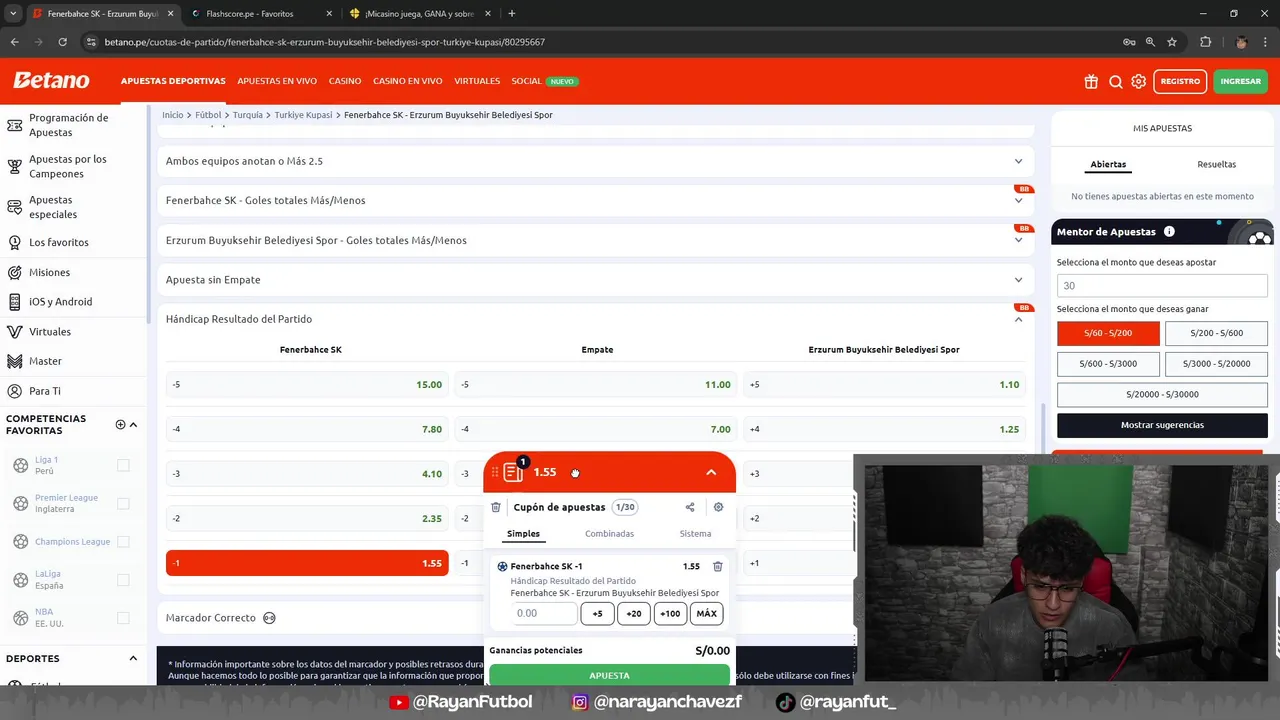The width and height of the screenshot is (1280, 720).
Task: Tick the Champions League checkbox
Action: click(123, 541)
